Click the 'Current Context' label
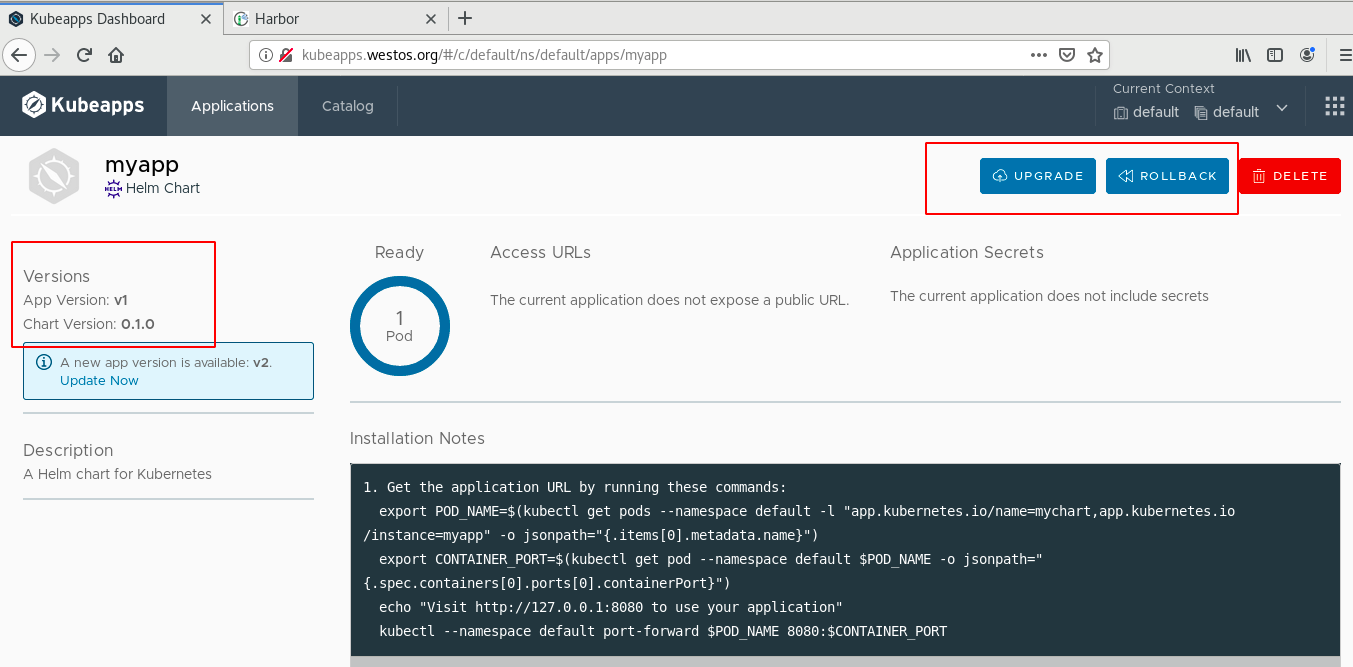 pos(1164,88)
